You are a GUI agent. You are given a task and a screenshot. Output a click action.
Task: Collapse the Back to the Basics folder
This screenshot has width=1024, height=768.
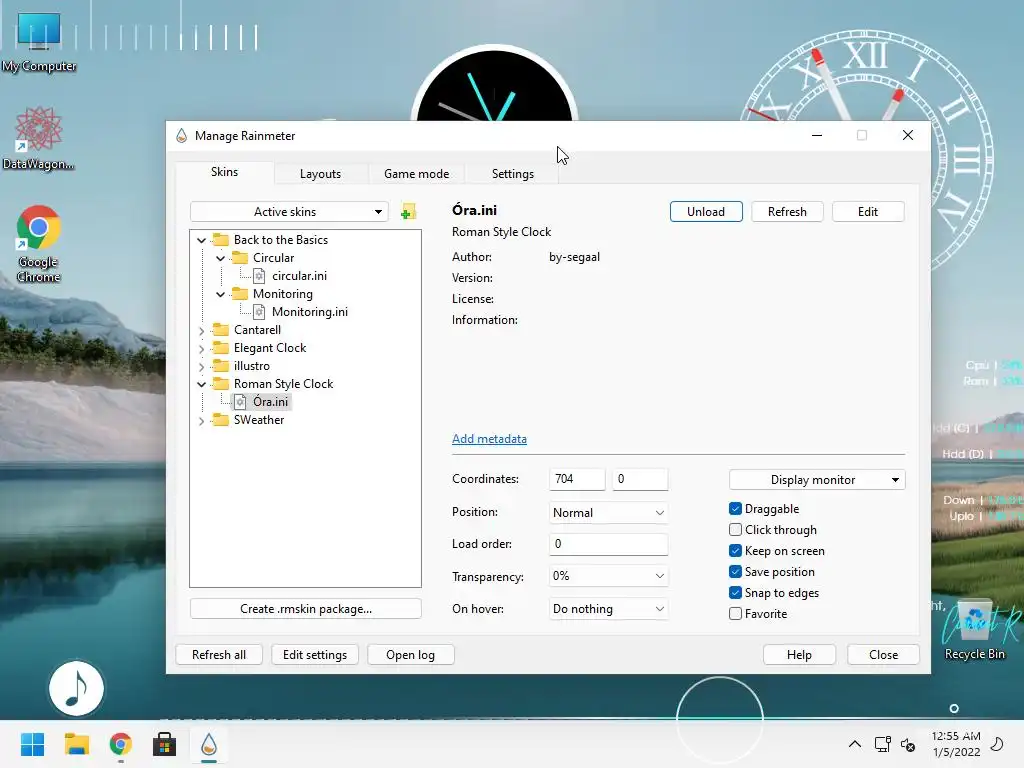[x=201, y=240]
